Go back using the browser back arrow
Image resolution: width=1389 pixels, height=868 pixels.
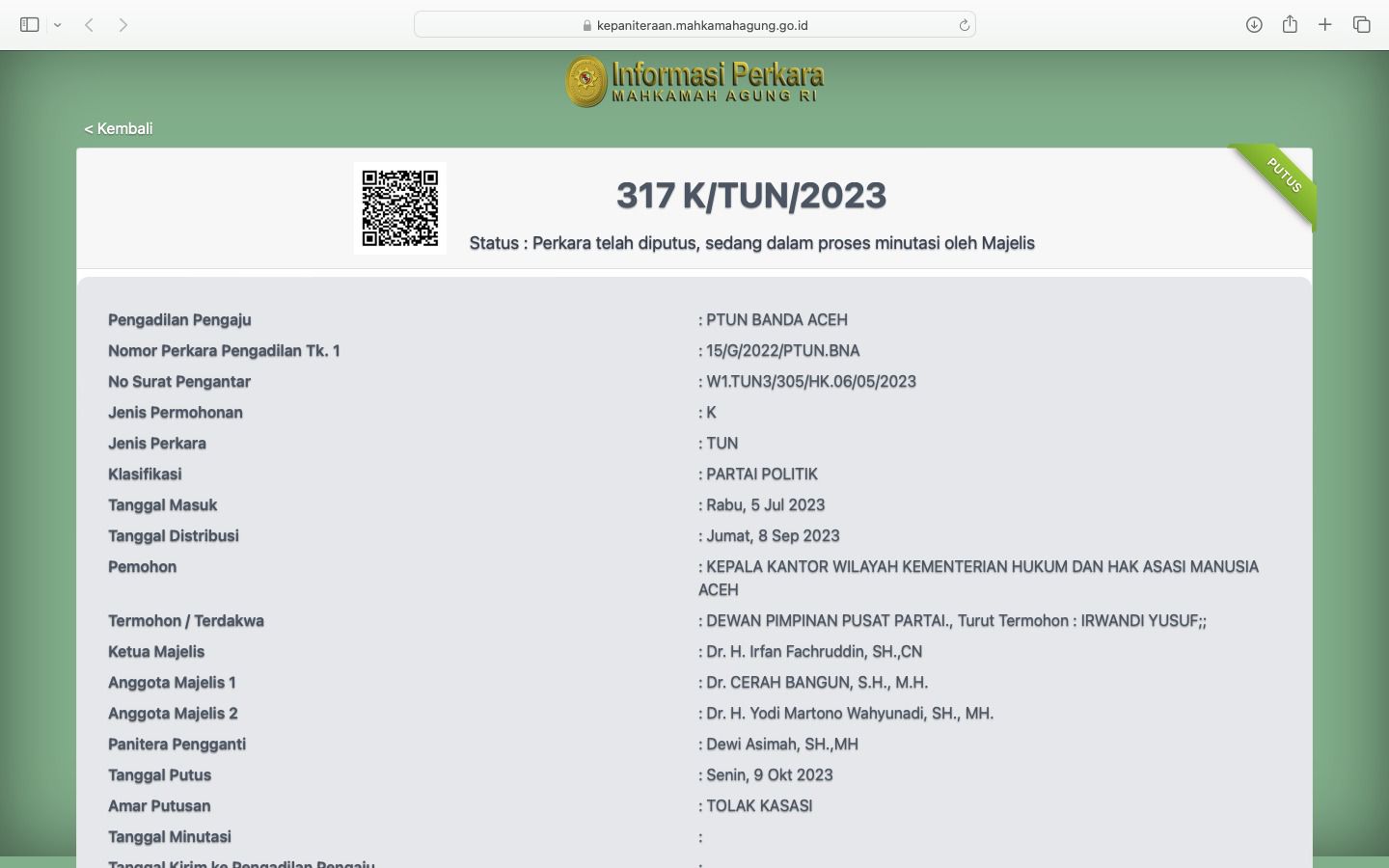click(89, 25)
